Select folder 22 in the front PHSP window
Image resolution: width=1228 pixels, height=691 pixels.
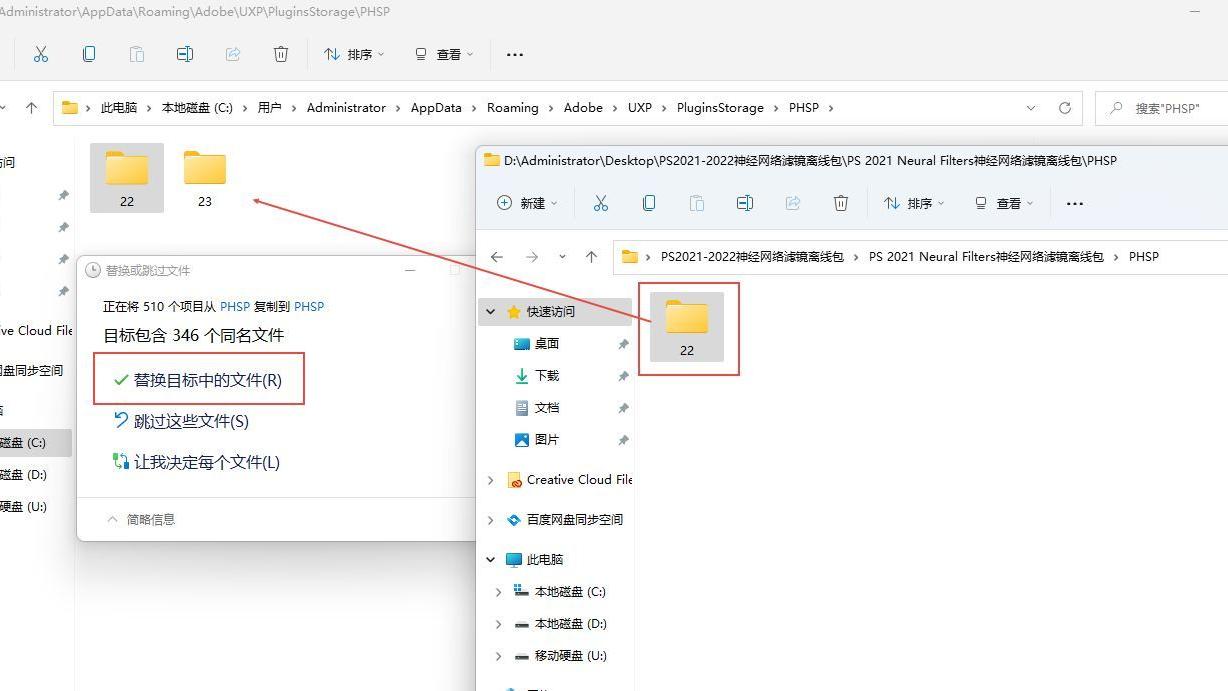[x=687, y=327]
